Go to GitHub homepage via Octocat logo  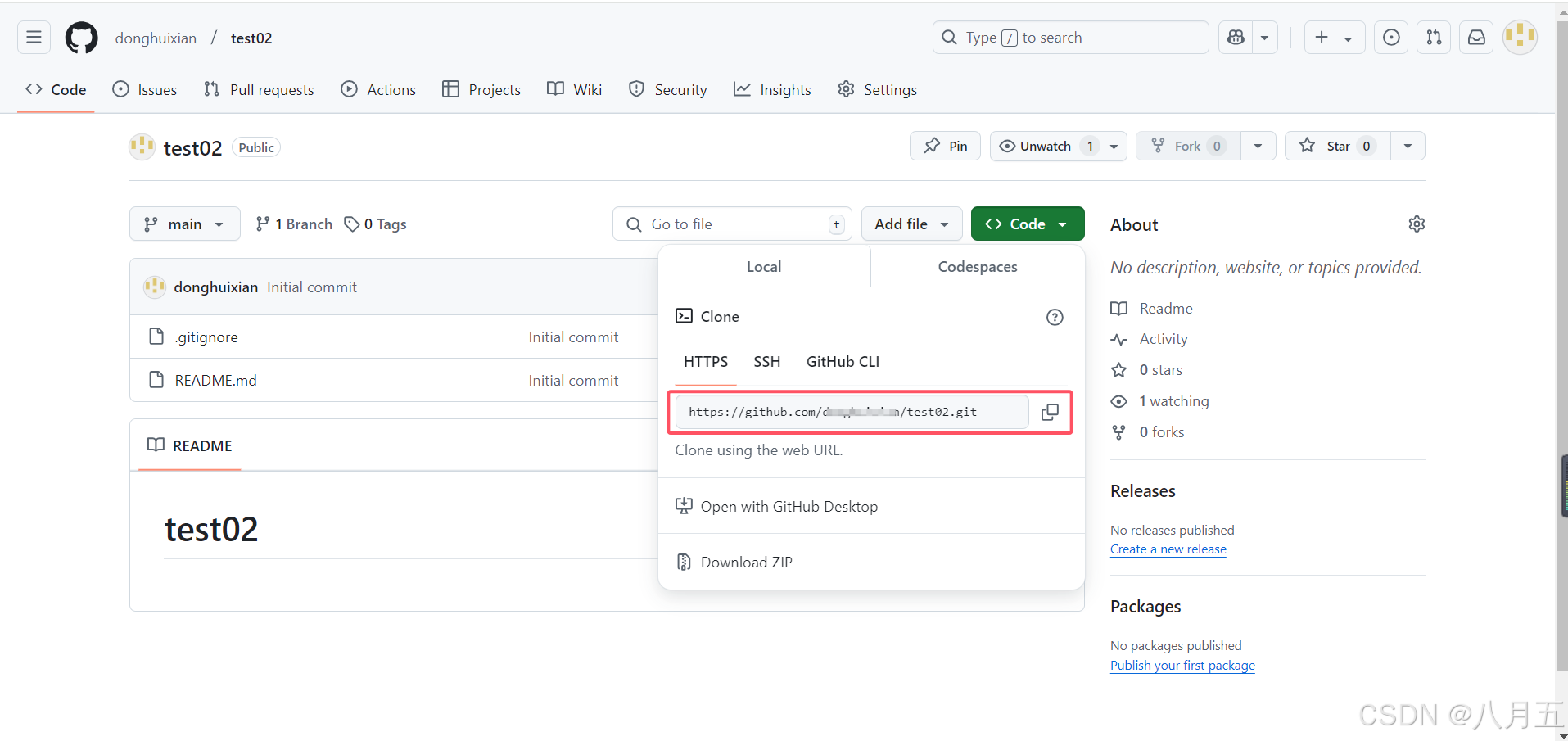tap(82, 38)
